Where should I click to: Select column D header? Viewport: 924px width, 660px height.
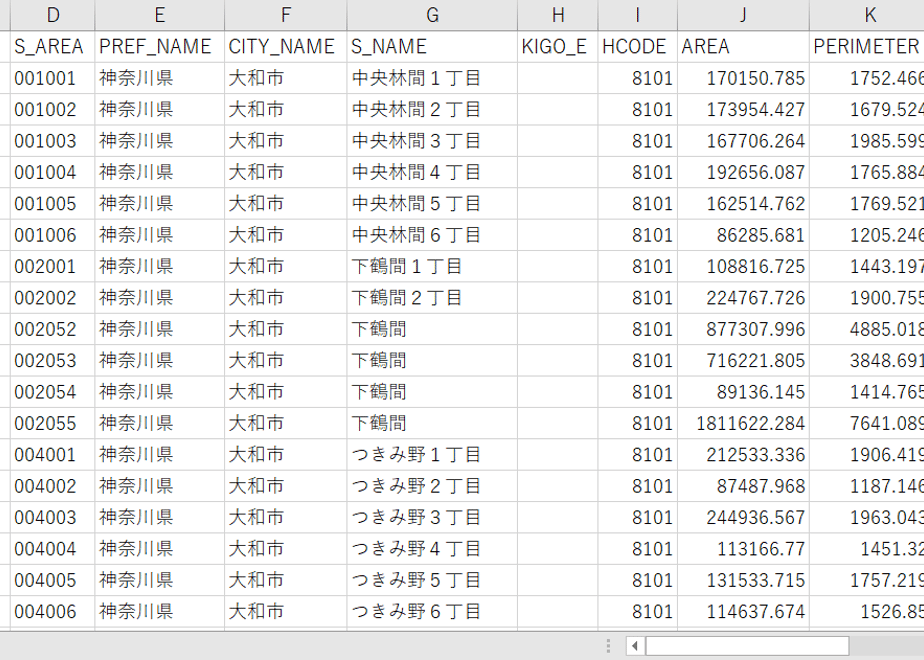click(52, 15)
